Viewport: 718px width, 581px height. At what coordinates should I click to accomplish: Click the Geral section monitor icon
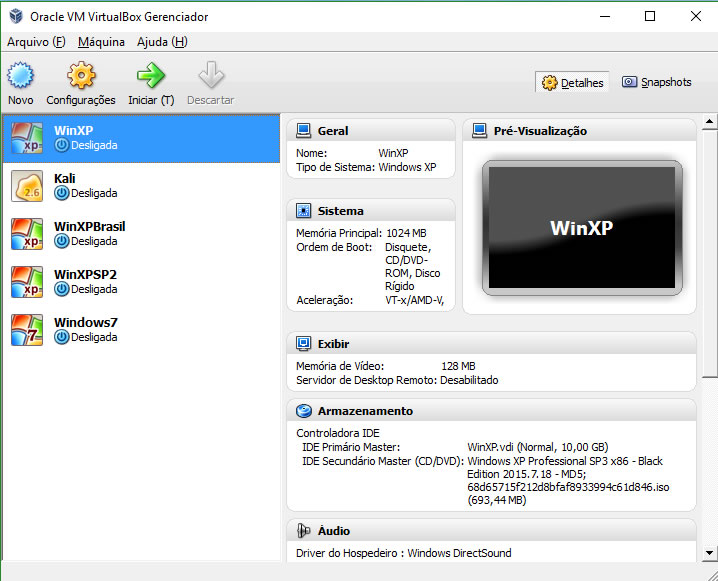303,131
